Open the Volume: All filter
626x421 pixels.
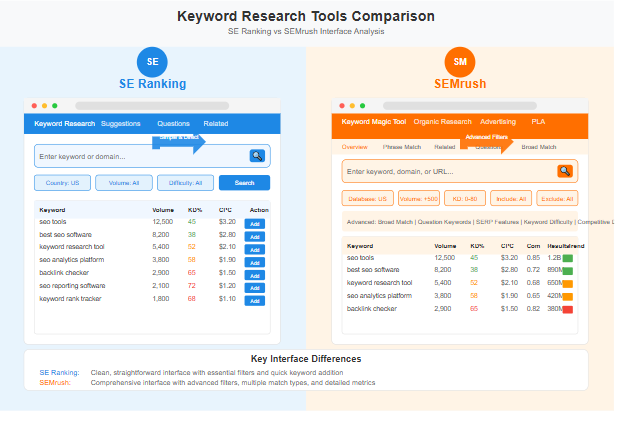[x=124, y=183]
